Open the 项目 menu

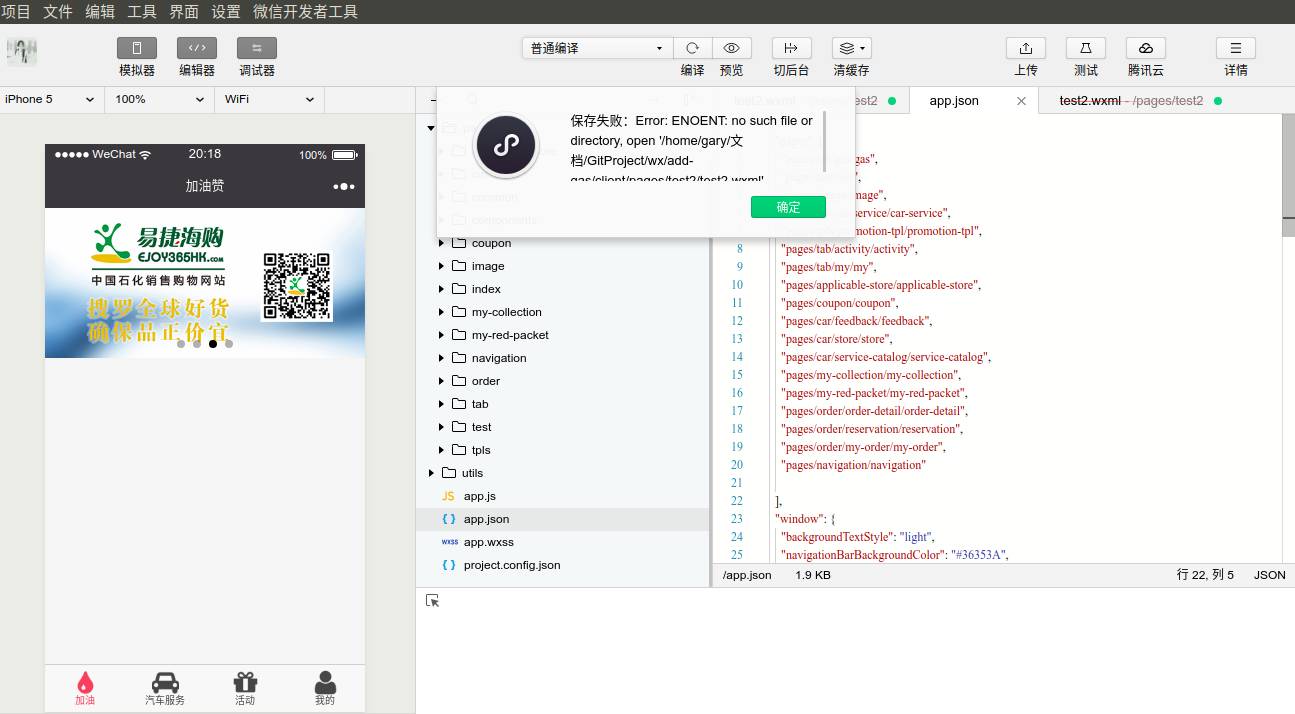pyautogui.click(x=16, y=12)
